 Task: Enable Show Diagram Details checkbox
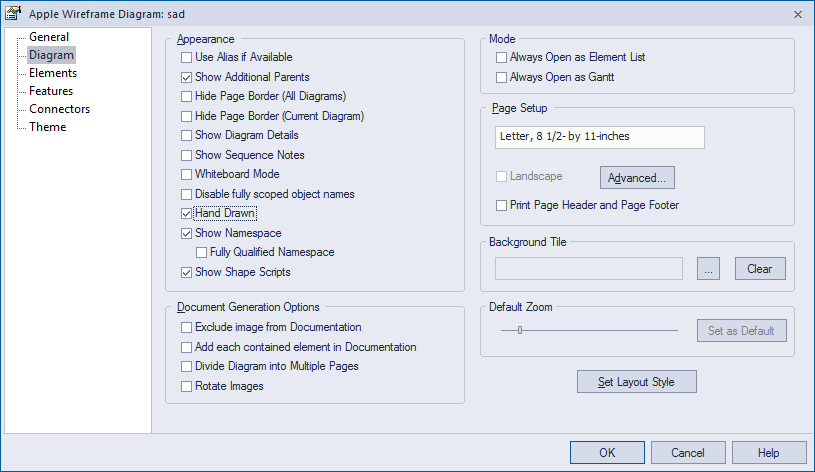click(187, 135)
